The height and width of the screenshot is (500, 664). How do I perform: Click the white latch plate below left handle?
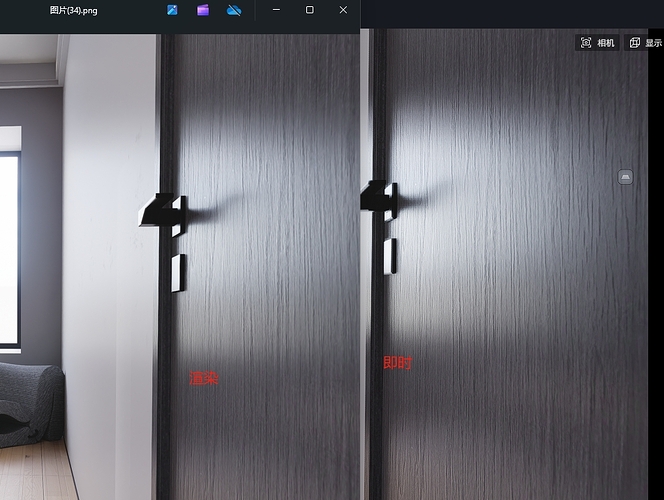(178, 272)
